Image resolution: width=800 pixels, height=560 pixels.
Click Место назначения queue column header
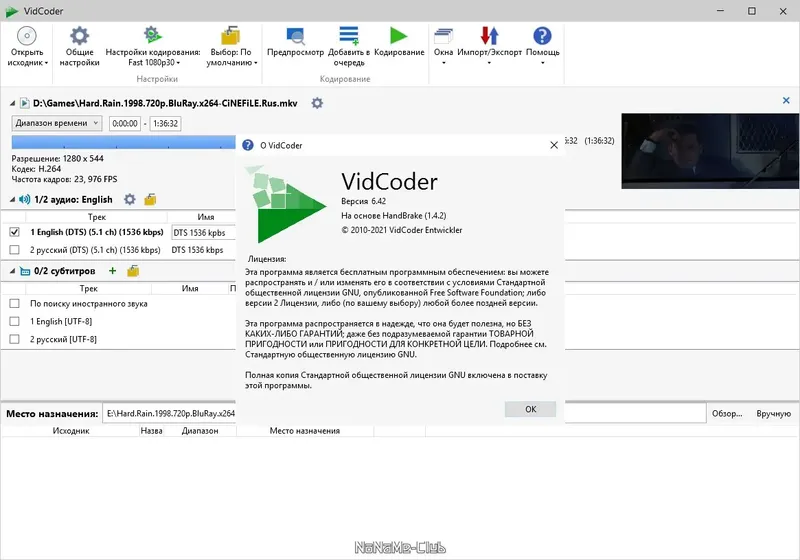click(x=305, y=431)
